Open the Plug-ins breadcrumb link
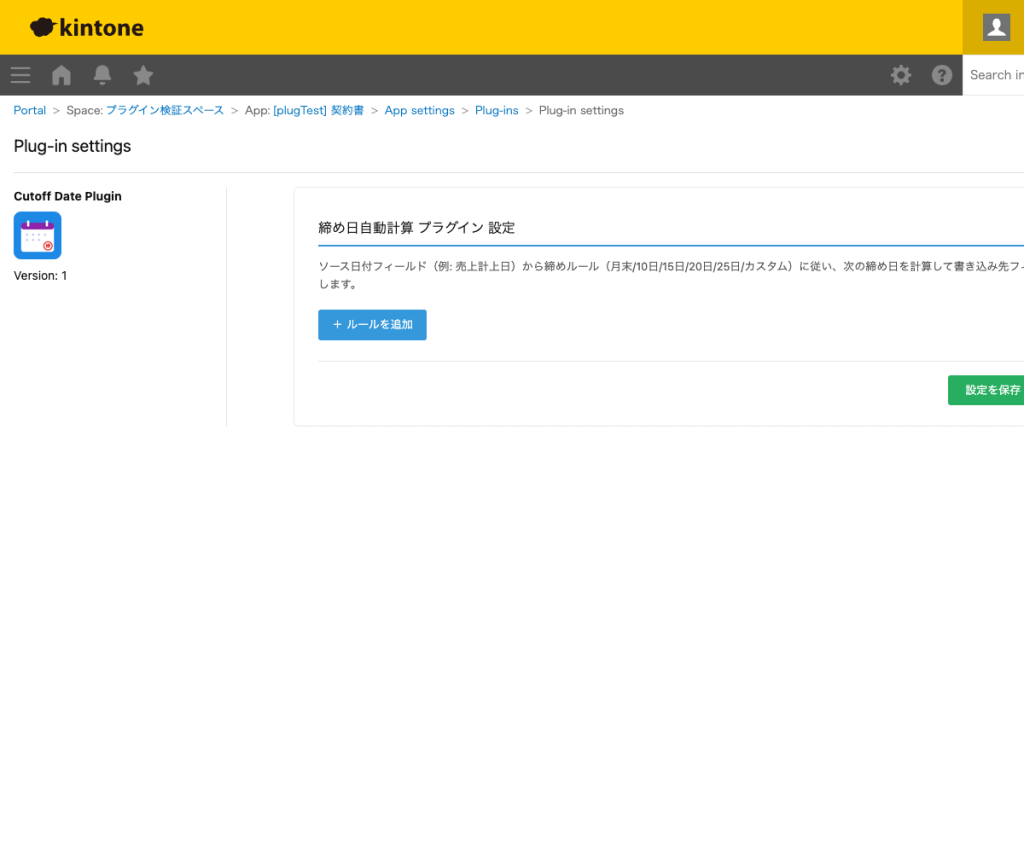Image resolution: width=1024 pixels, height=853 pixels. (x=497, y=110)
